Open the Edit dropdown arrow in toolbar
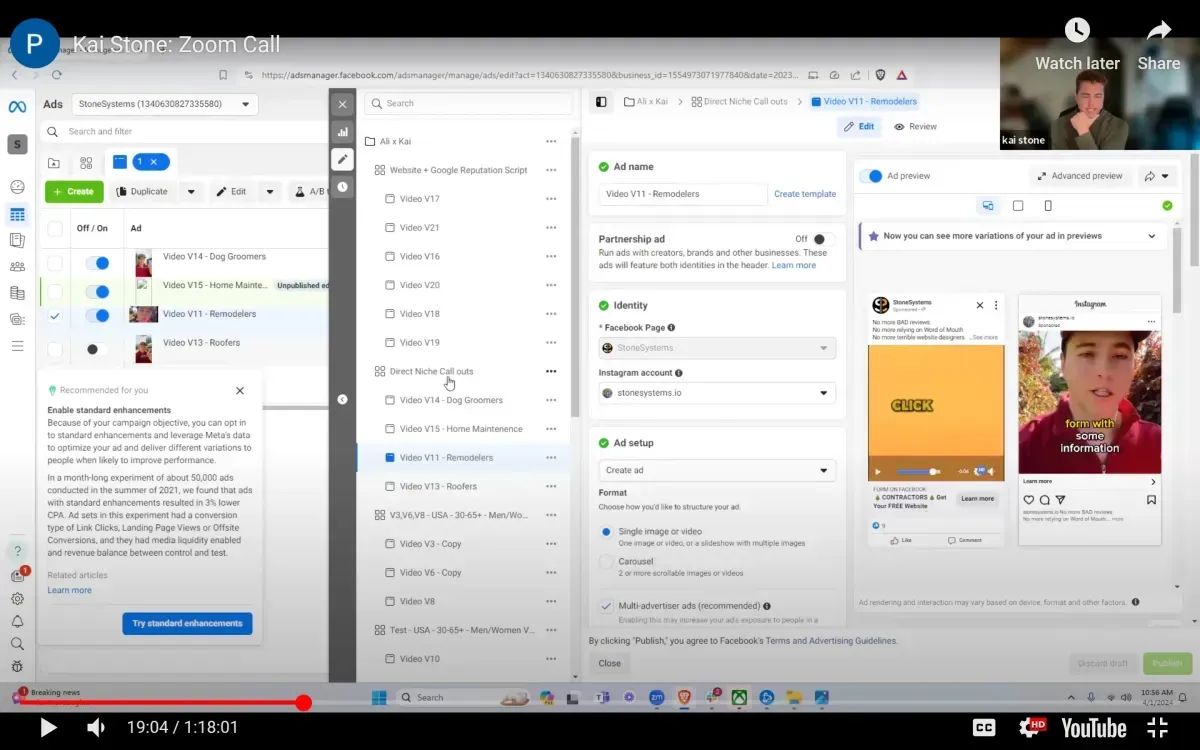 pyautogui.click(x=269, y=191)
